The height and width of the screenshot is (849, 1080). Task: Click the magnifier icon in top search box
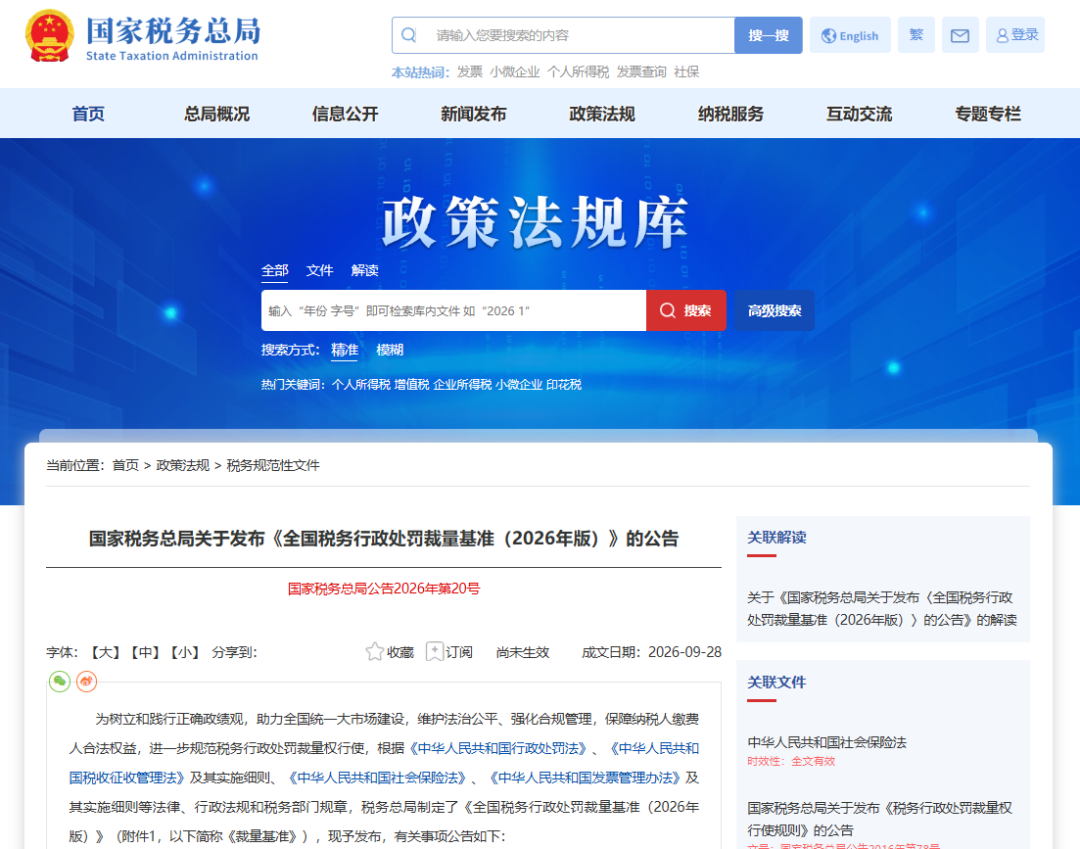pos(408,35)
